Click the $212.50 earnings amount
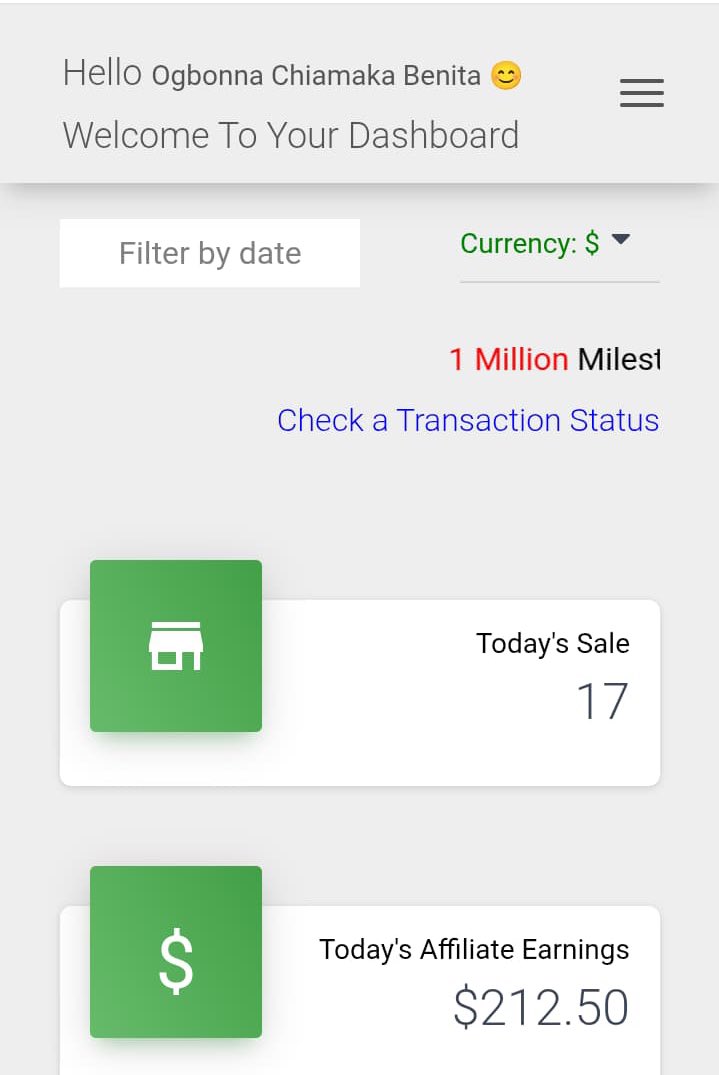 tap(541, 1007)
